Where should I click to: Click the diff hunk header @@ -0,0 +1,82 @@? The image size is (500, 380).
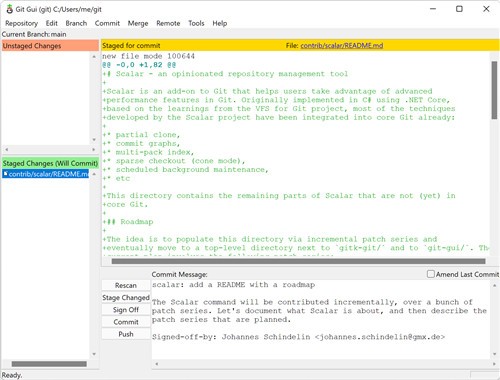click(x=139, y=65)
